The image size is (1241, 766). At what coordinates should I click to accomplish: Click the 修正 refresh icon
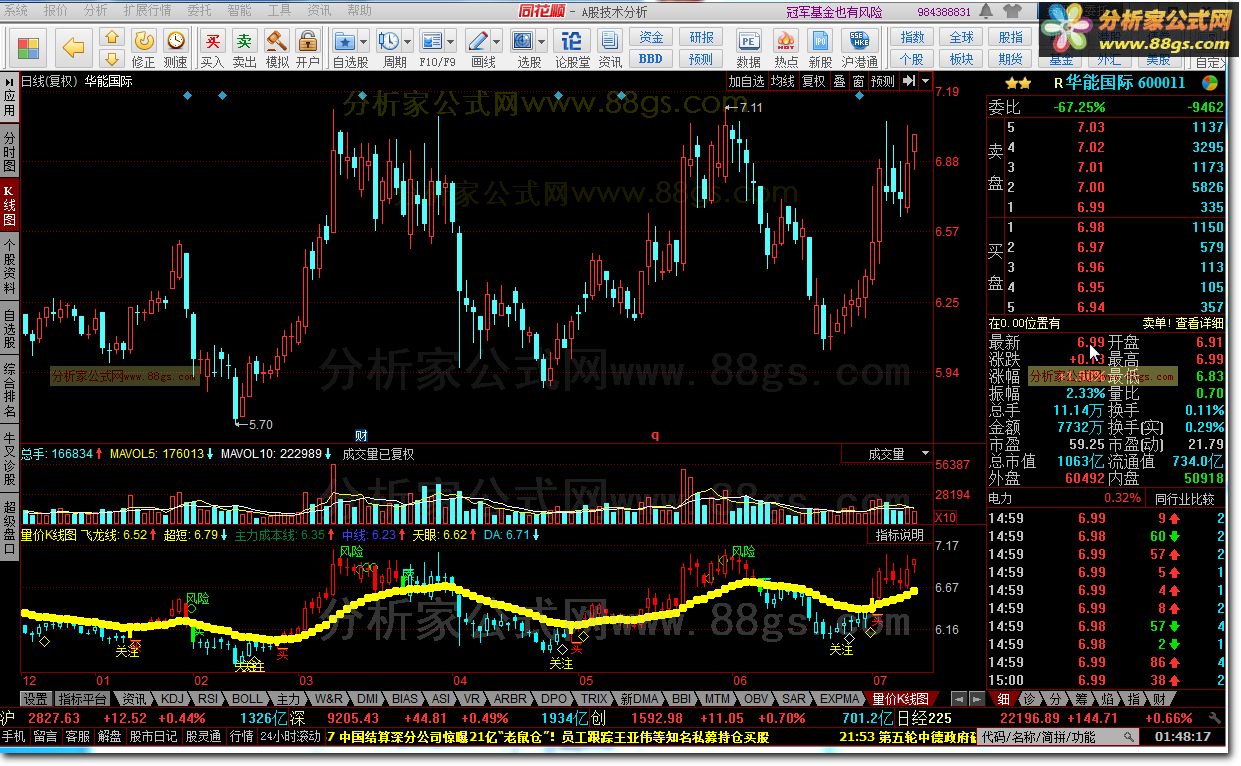coord(144,40)
